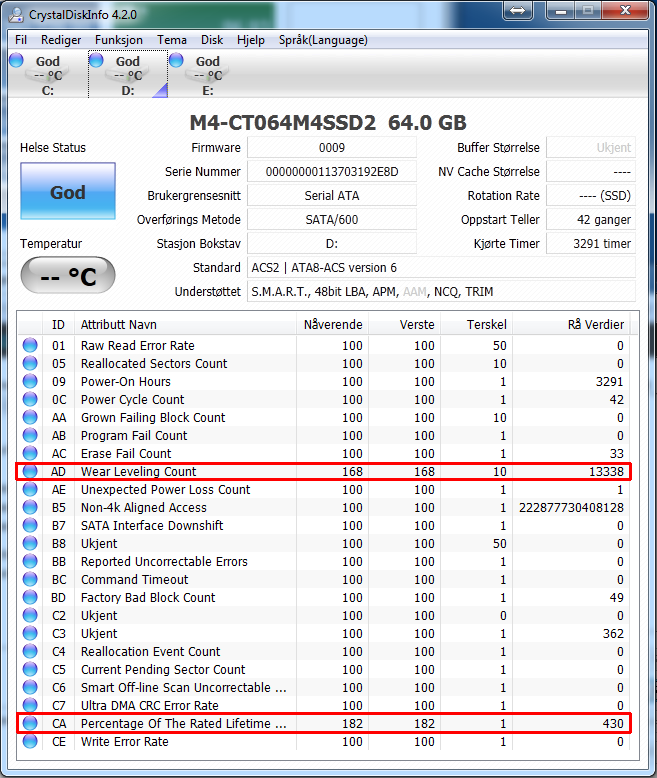Select the 'Wear Leveling Count' attribute name
Screen dimensions: 657x778
(138, 471)
